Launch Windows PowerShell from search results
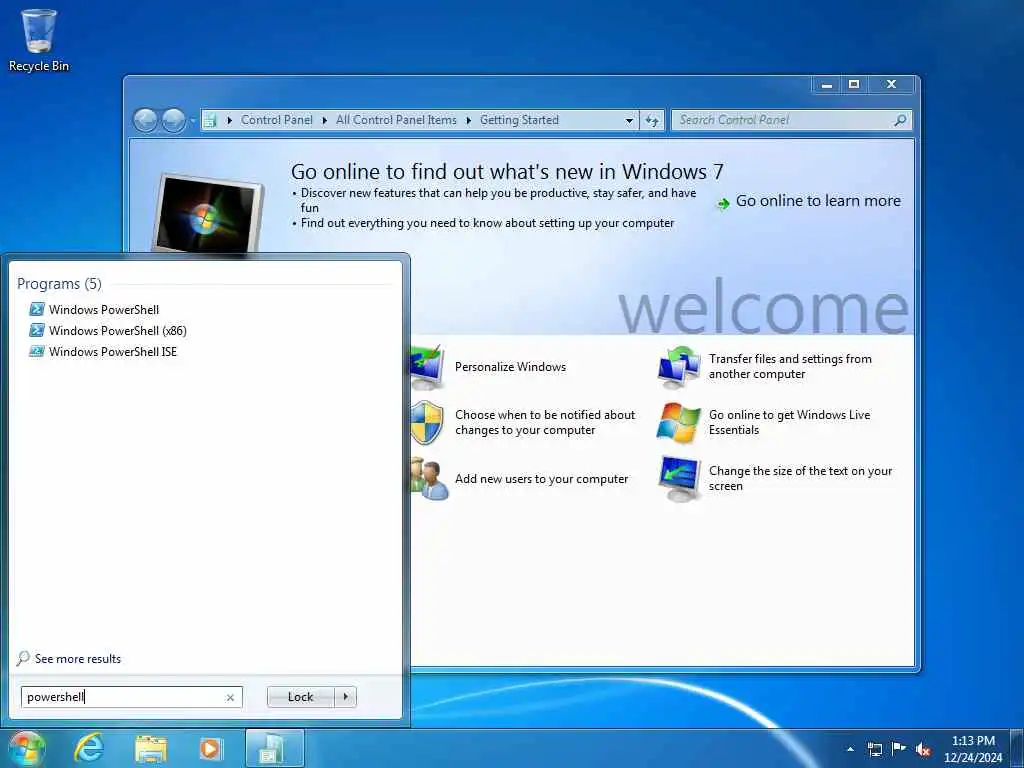The height and width of the screenshot is (768, 1024). (x=104, y=310)
